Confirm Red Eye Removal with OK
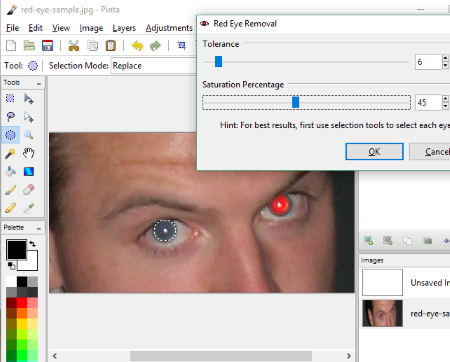 point(374,152)
